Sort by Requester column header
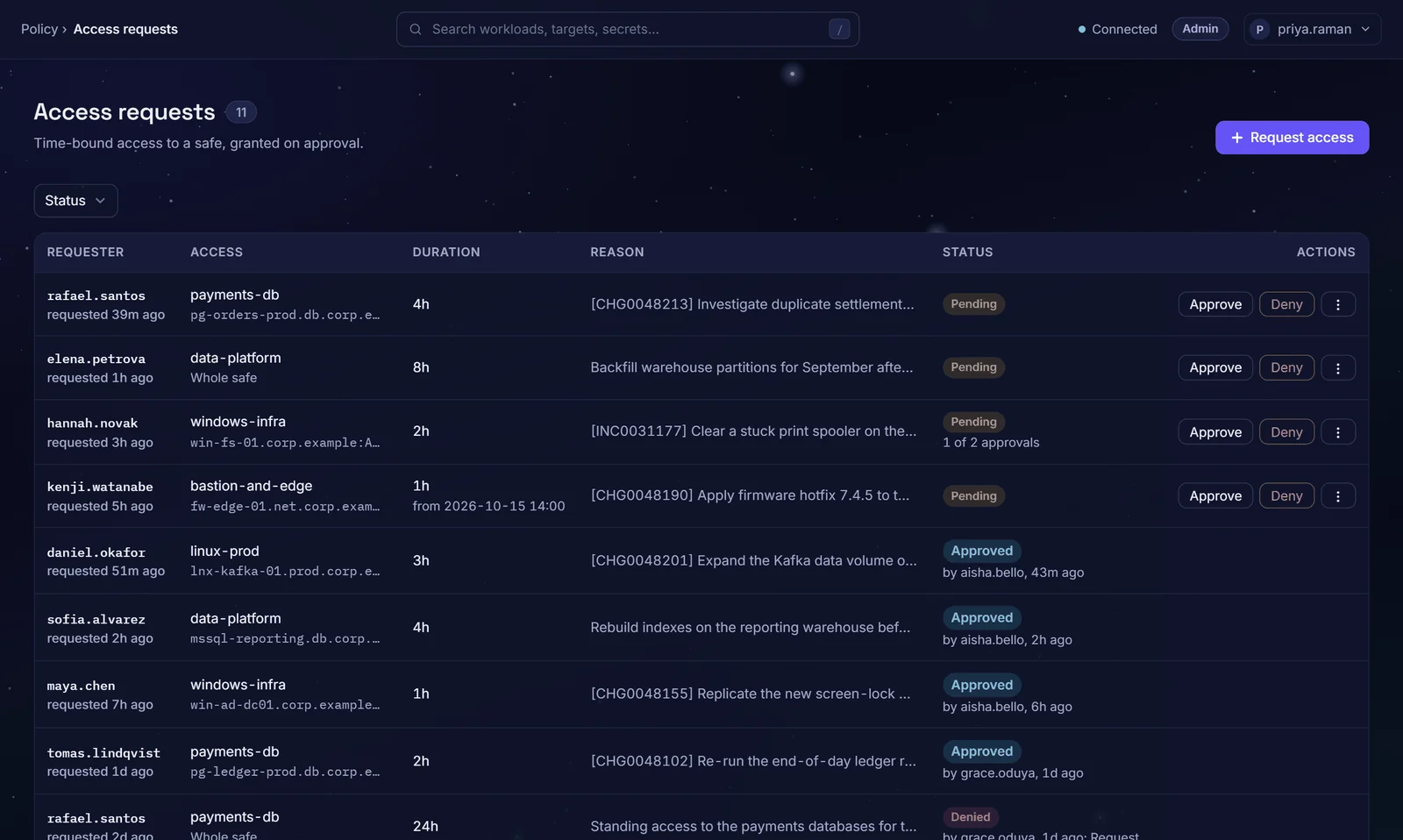 coord(85,252)
